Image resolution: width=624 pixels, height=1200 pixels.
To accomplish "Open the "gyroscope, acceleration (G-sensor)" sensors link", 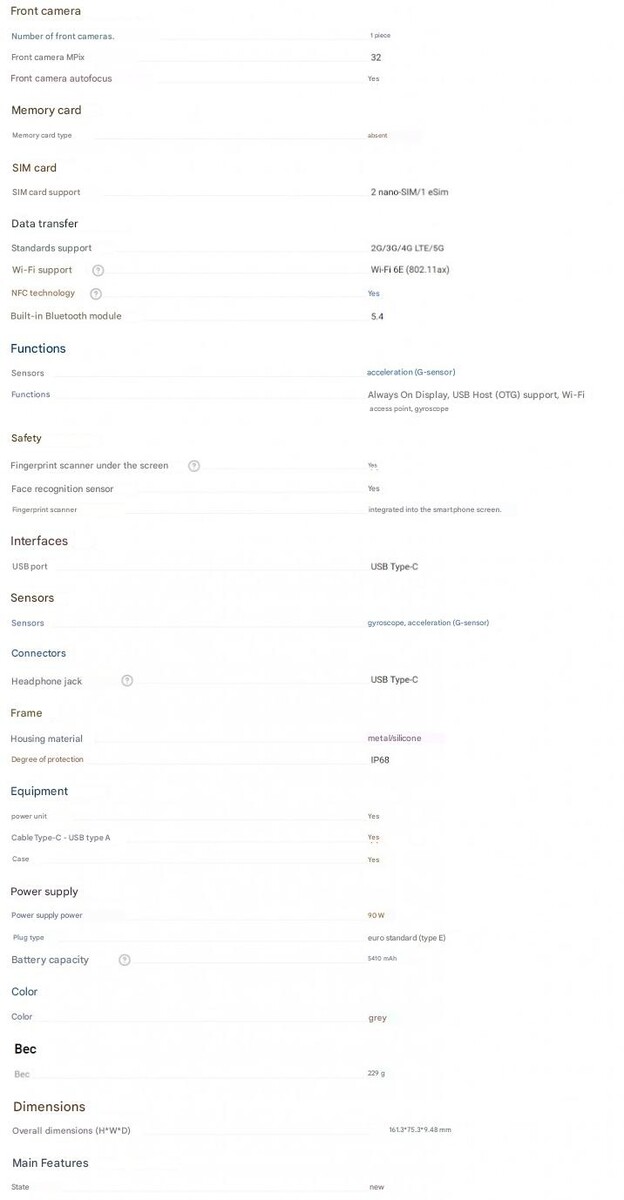I will pyautogui.click(x=428, y=623).
